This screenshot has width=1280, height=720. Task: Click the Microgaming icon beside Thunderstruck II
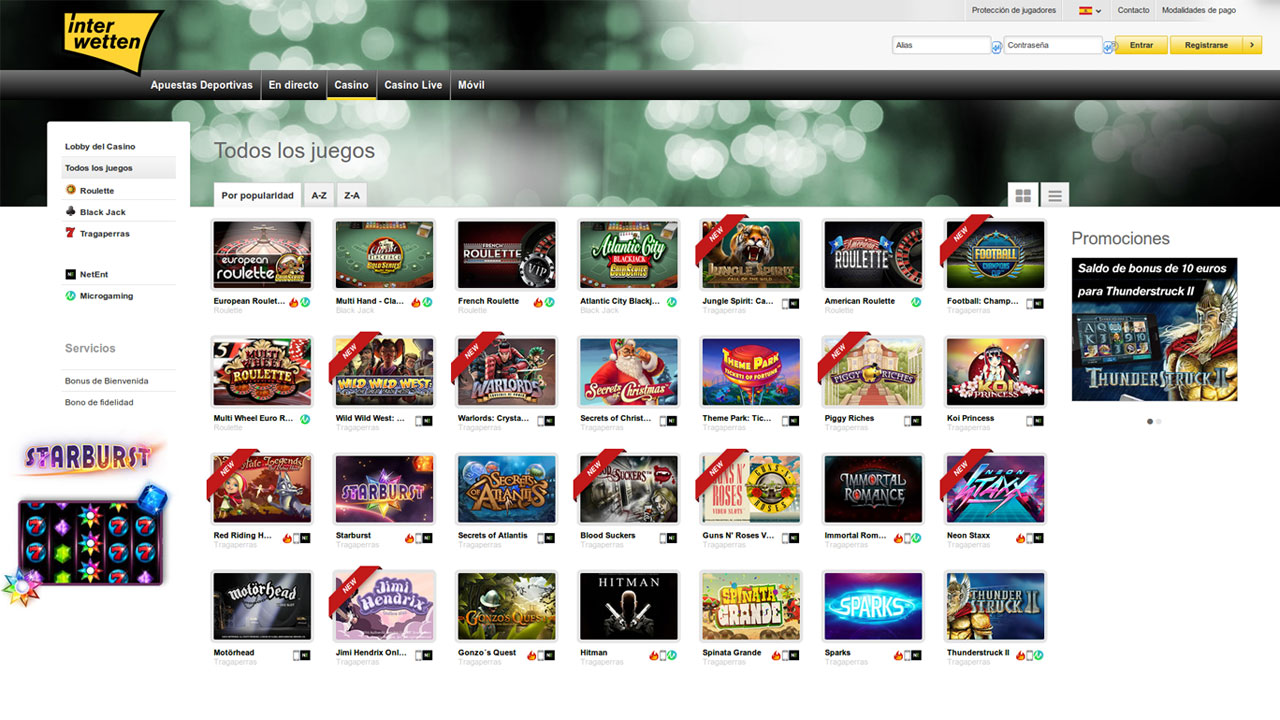click(1039, 655)
